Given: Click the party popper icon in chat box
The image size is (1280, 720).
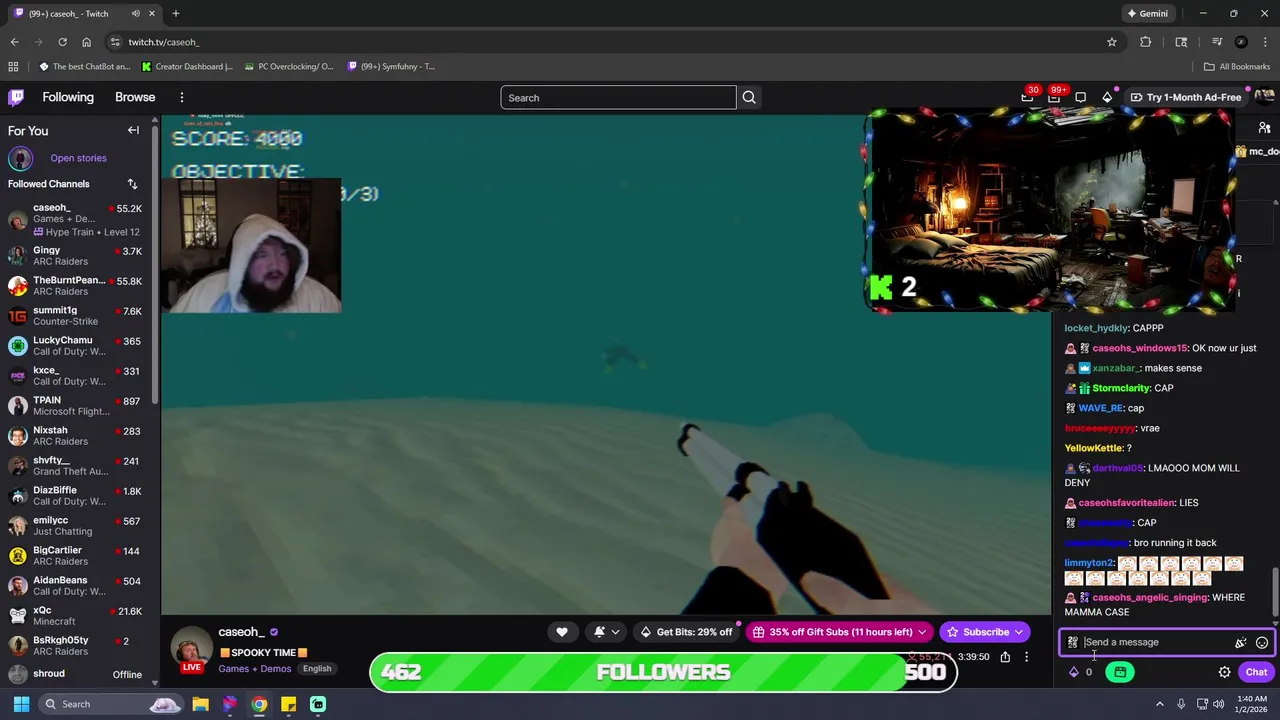Looking at the screenshot, I should click(1240, 643).
